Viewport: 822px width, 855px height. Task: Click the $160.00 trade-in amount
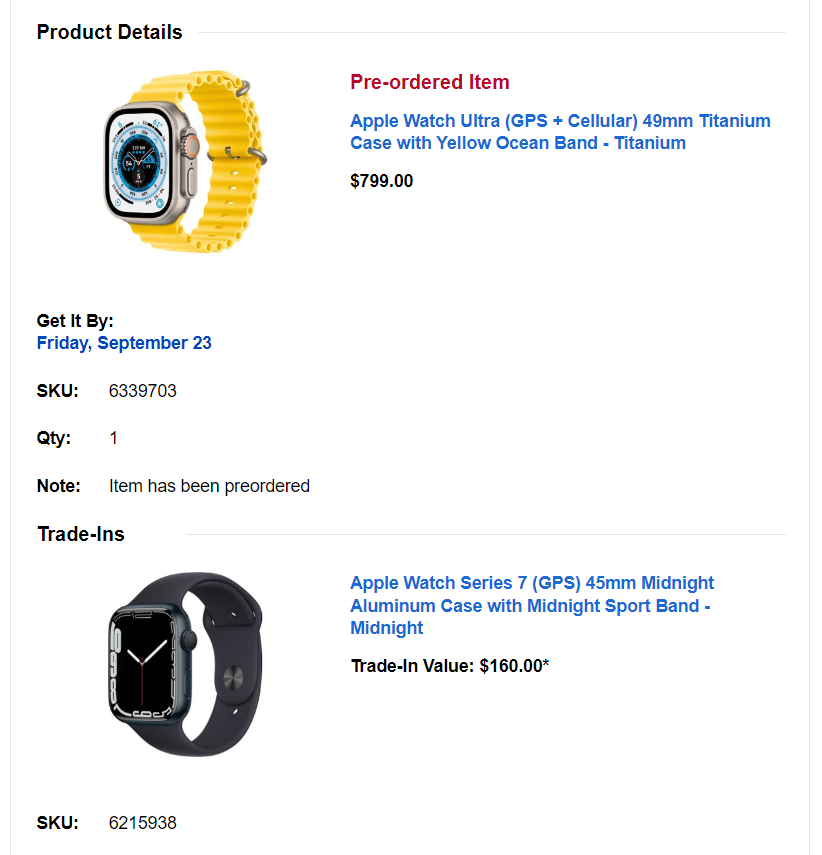(x=514, y=666)
